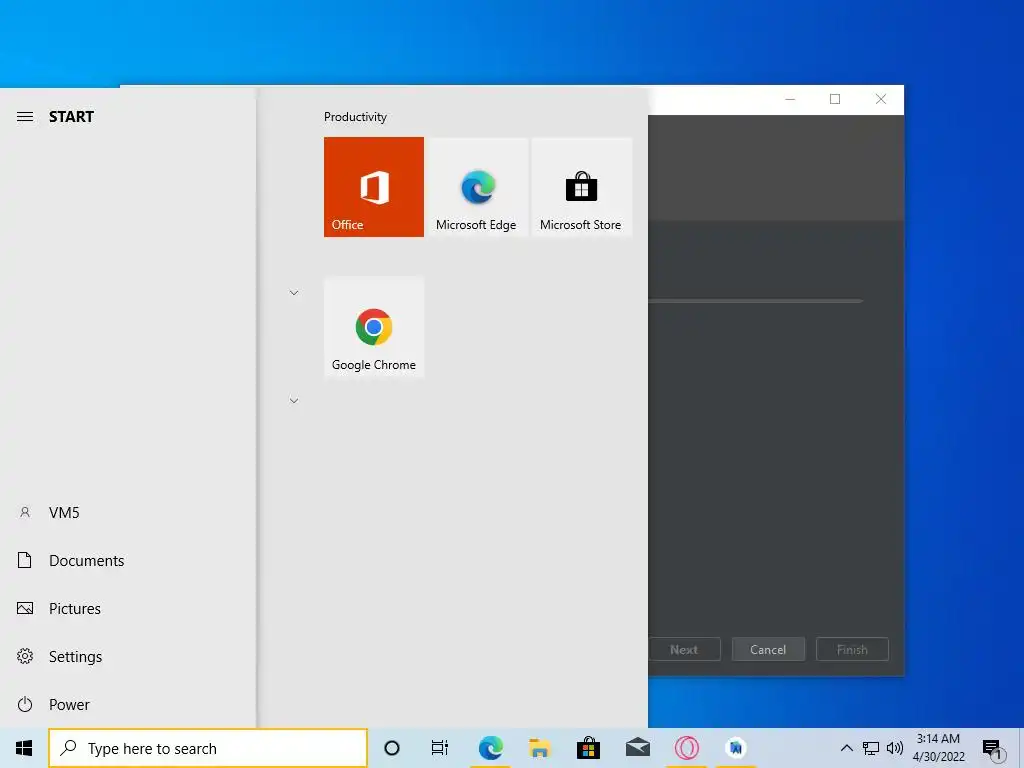This screenshot has width=1024, height=768.
Task: Open Opera browser from taskbar
Action: coord(686,748)
